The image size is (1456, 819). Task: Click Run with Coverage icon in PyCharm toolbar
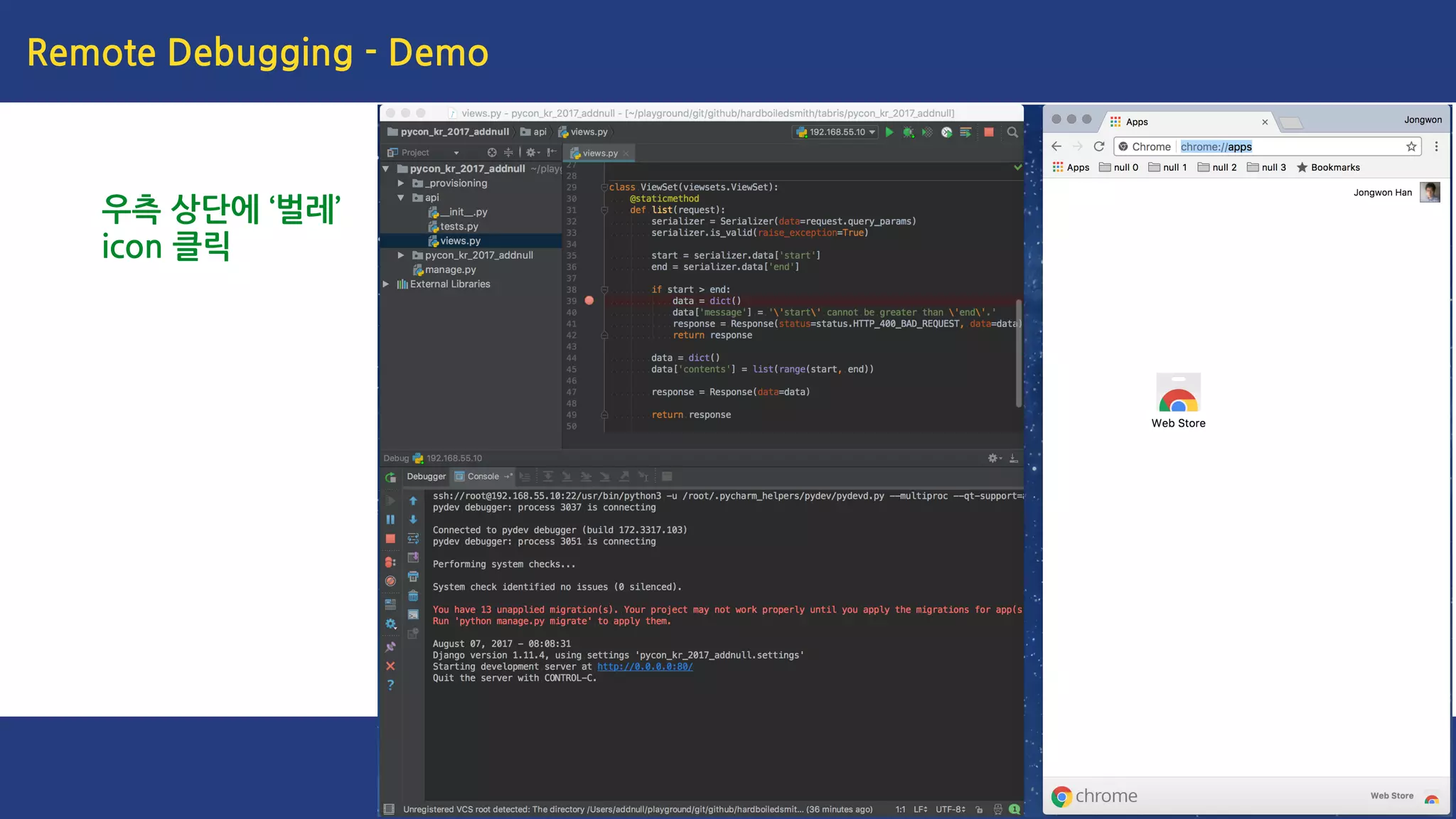point(927,132)
